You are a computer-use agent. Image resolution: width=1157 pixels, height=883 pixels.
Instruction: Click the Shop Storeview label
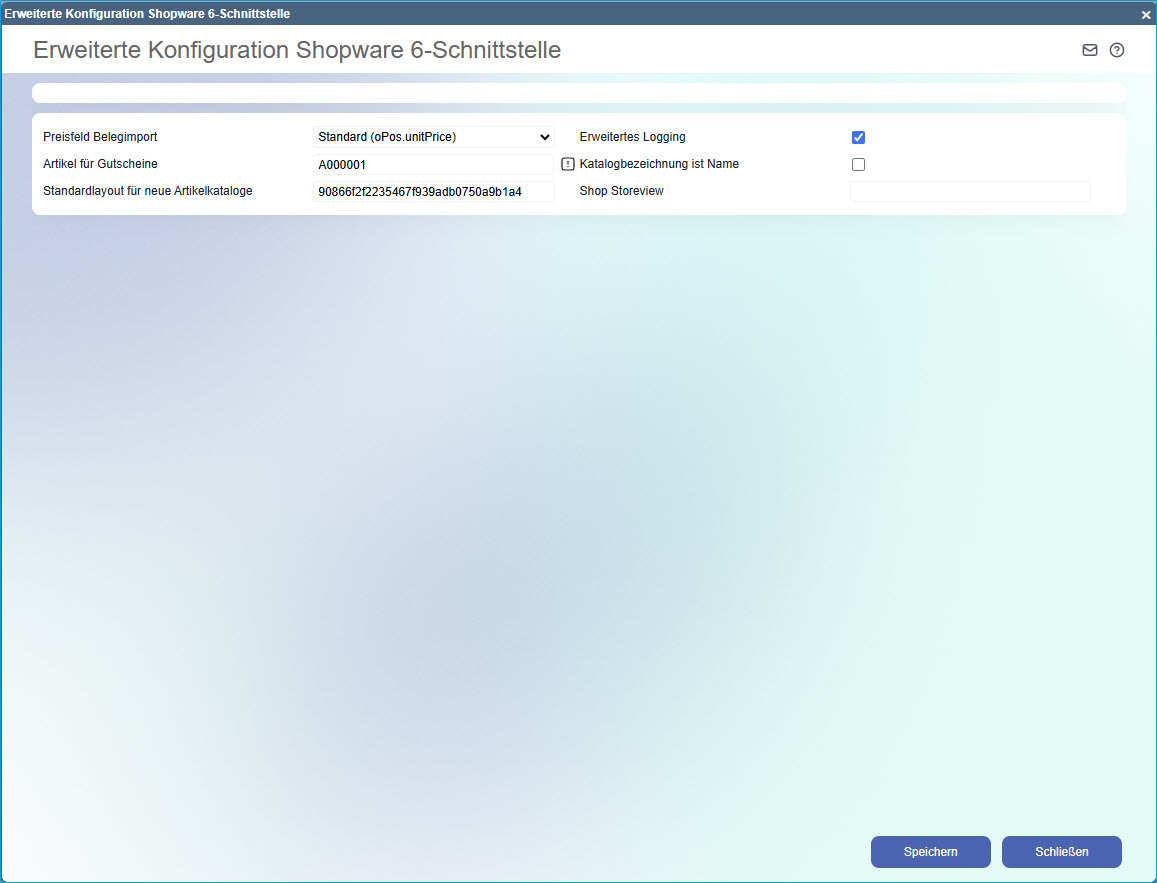pos(621,191)
